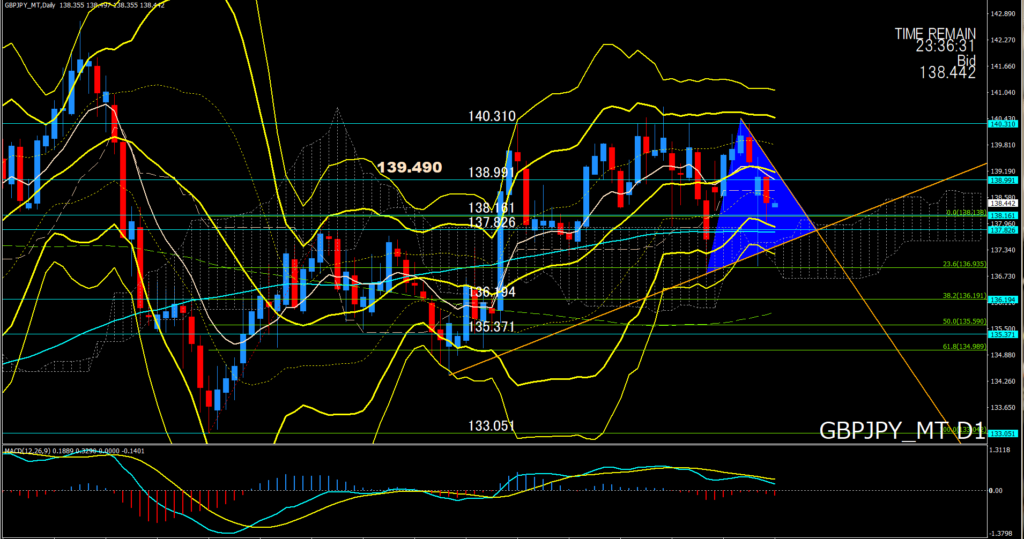Click the 137.826 label inside the chart
The height and width of the screenshot is (539, 1024).
492,223
